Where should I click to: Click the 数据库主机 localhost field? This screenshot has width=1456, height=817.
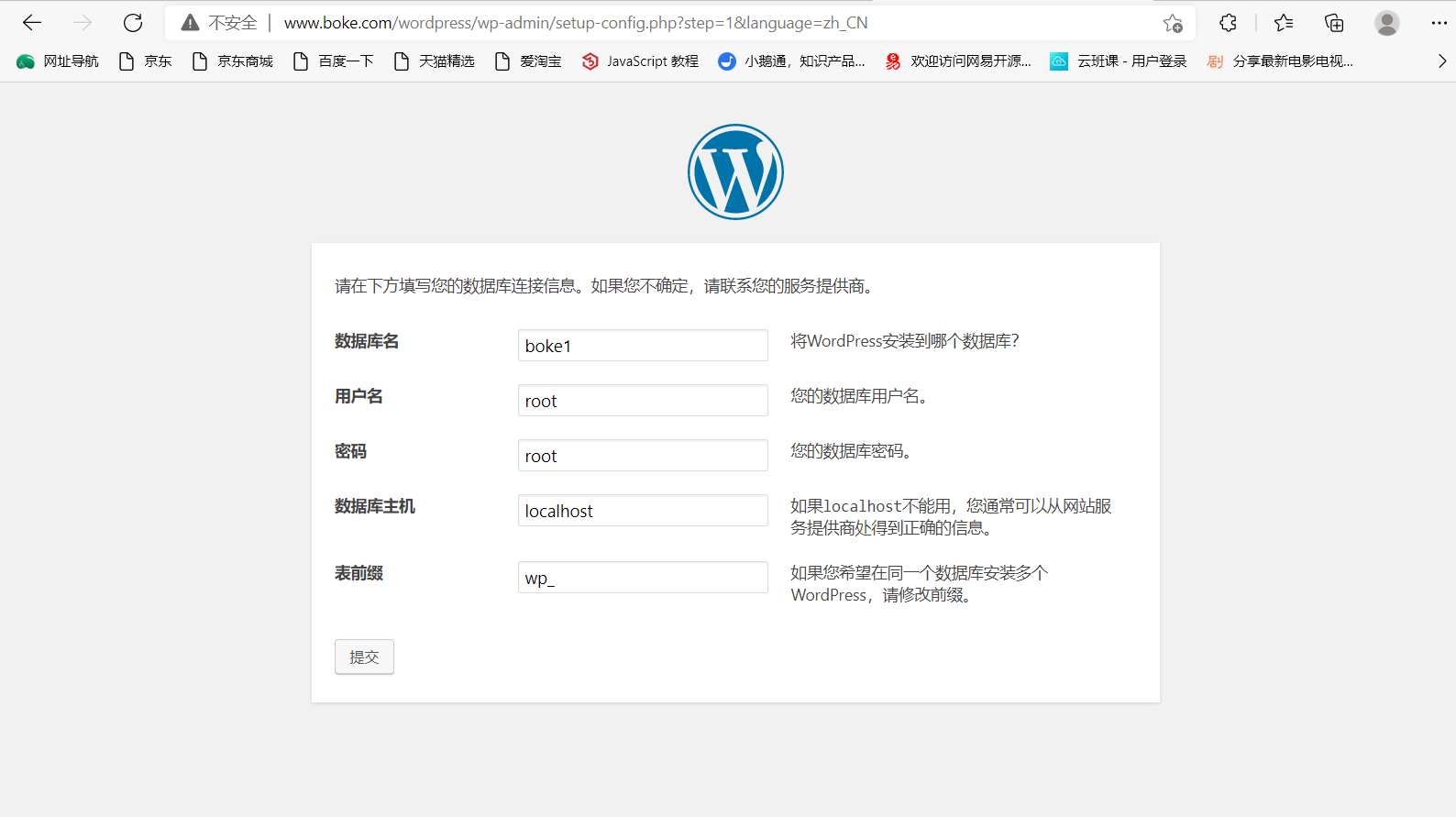coord(643,511)
